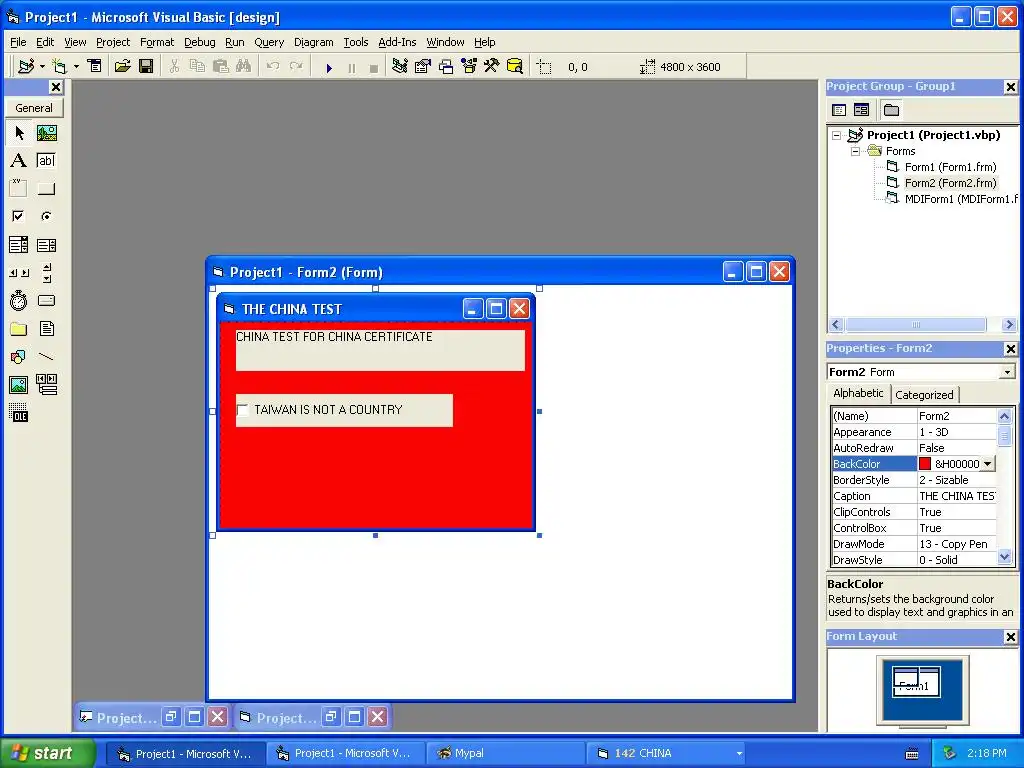Open Properties Window from toolbar

[x=423, y=67]
